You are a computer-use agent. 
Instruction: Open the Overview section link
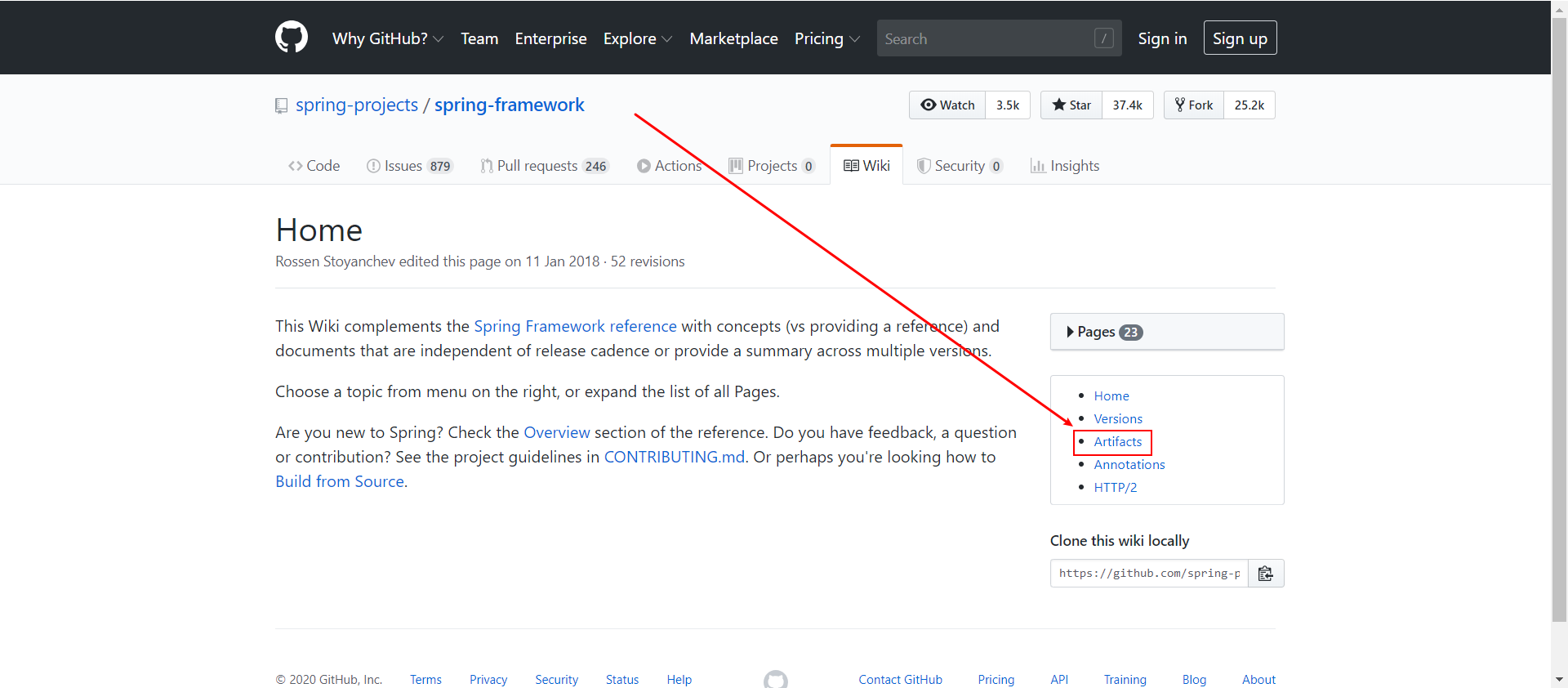557,432
